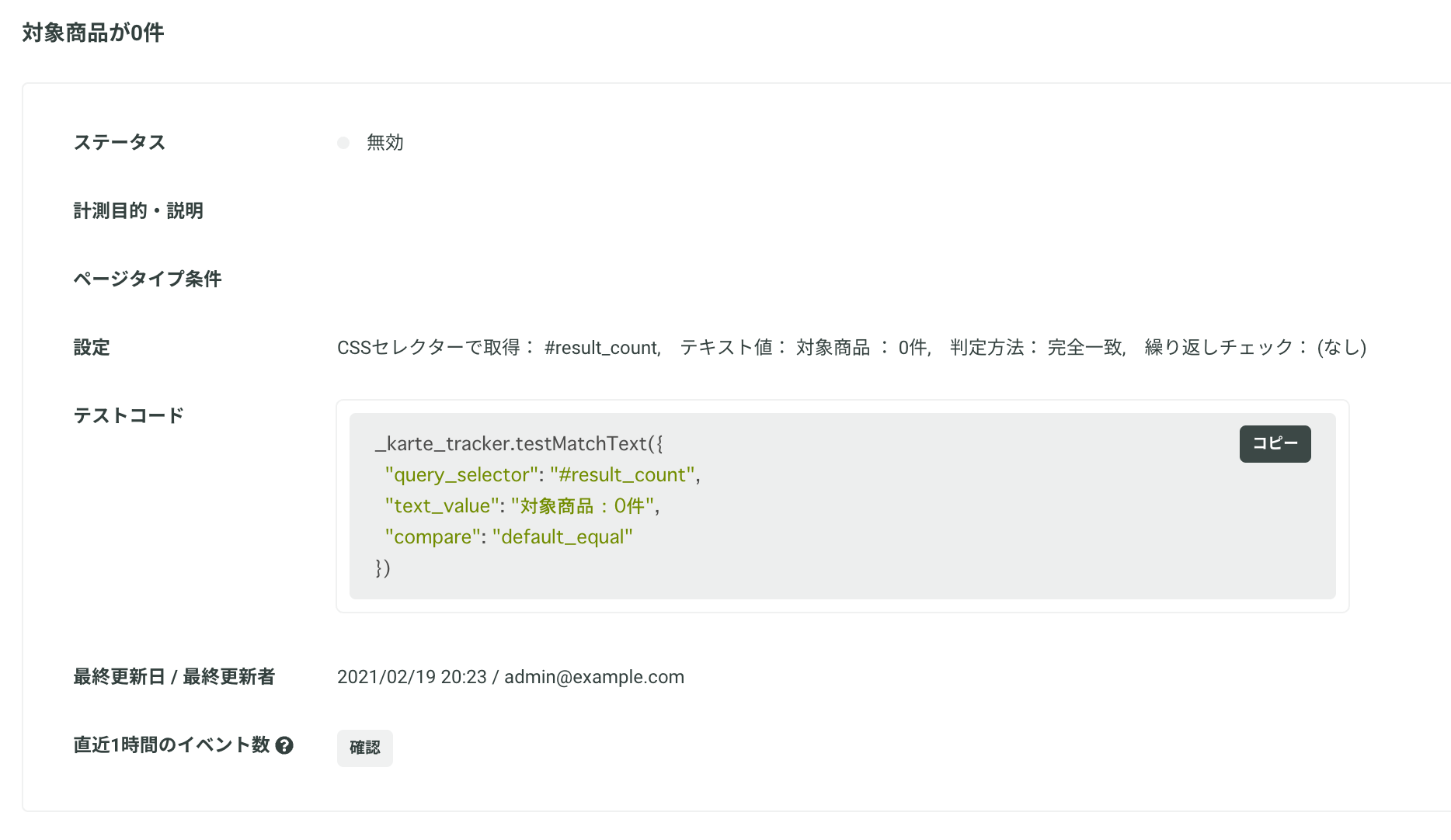Click the 最終更新日 / 最終更新者 label
The height and width of the screenshot is (840, 1451).
click(x=174, y=677)
